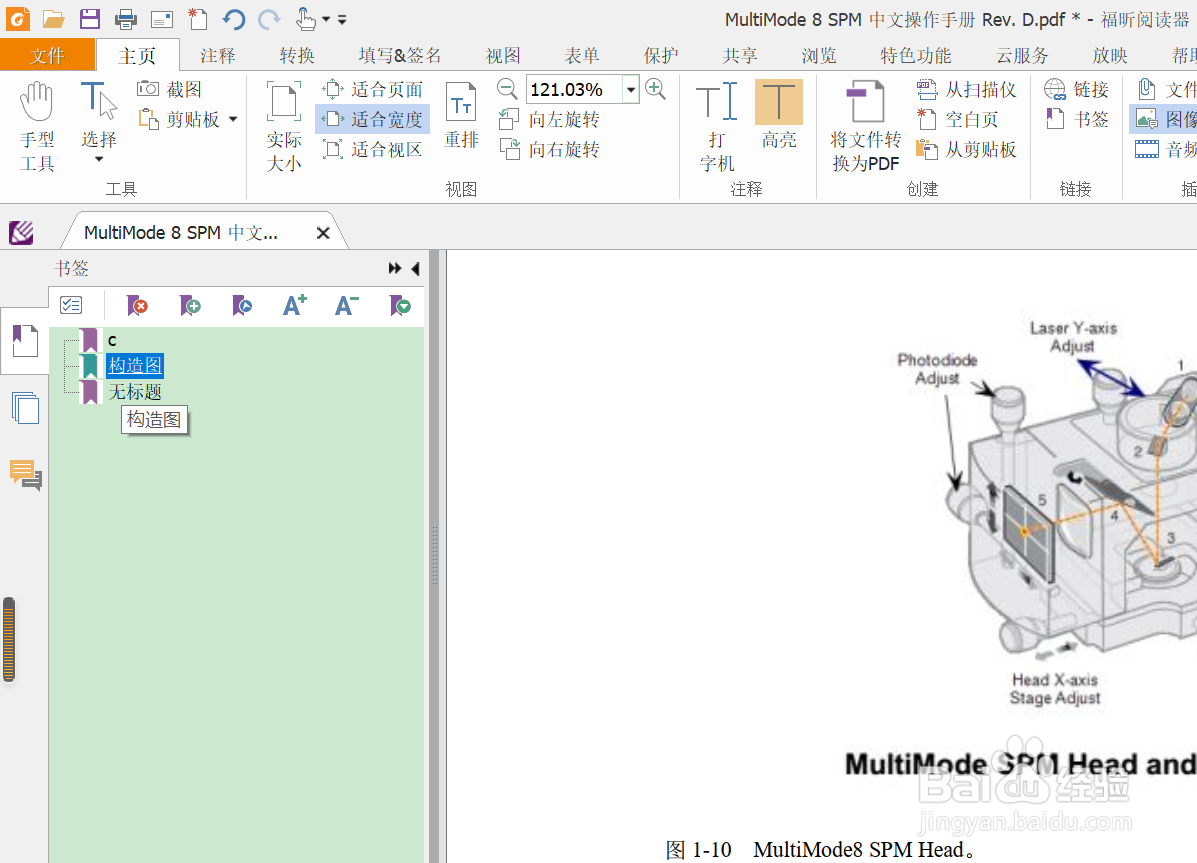Open bookmark options checklist menu
The height and width of the screenshot is (863, 1197).
[x=71, y=305]
